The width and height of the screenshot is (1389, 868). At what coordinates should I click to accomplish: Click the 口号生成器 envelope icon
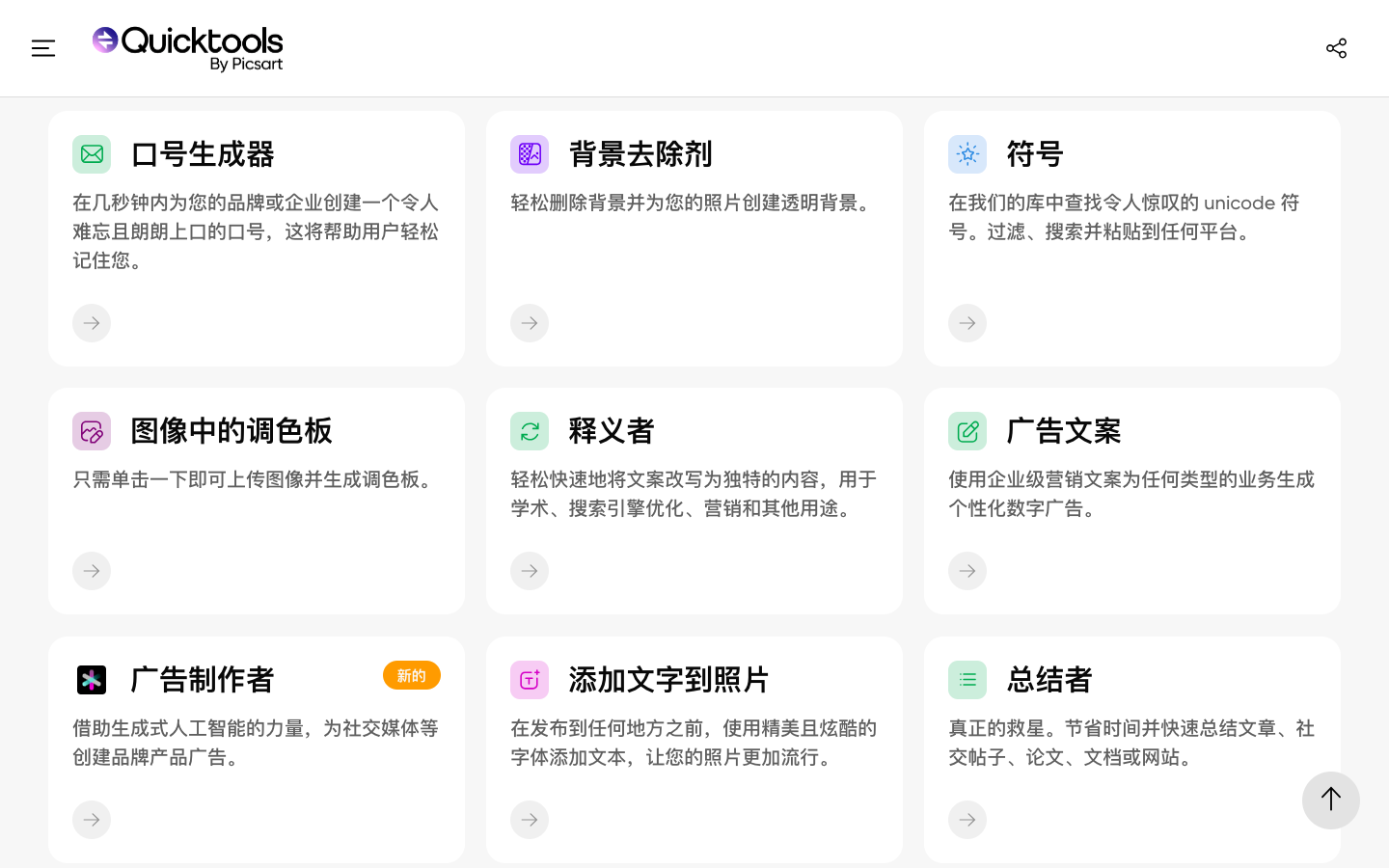tap(92, 154)
